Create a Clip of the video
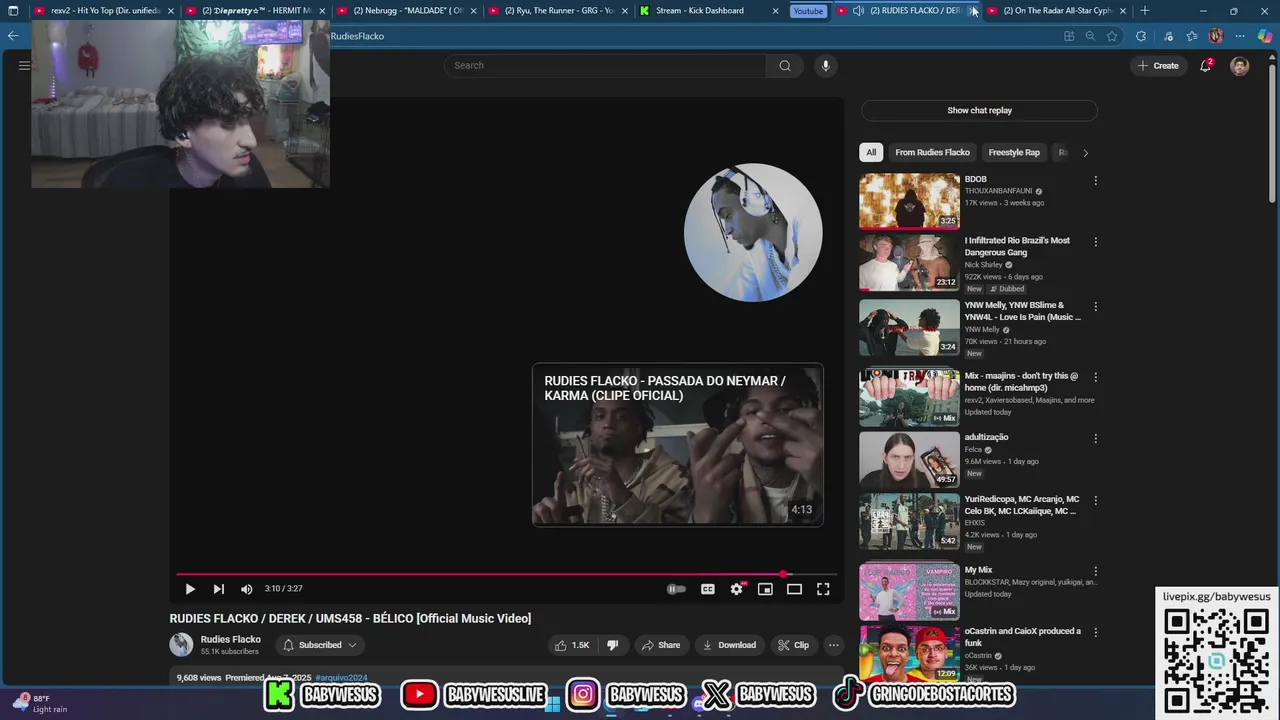The width and height of the screenshot is (1280, 720). point(793,645)
